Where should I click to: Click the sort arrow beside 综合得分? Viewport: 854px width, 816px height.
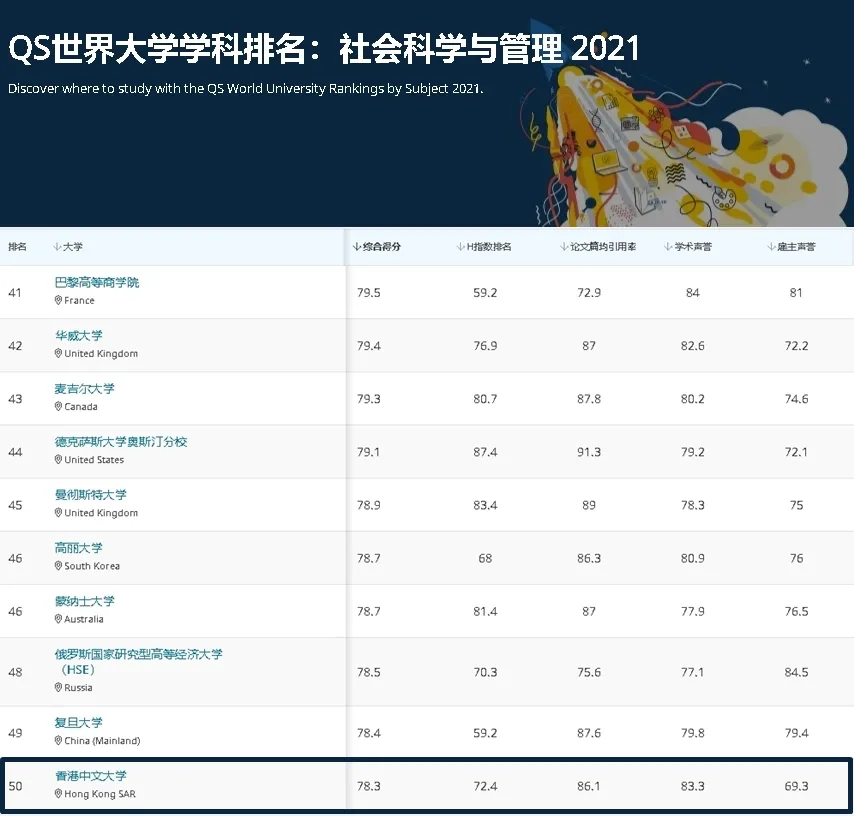[x=357, y=247]
